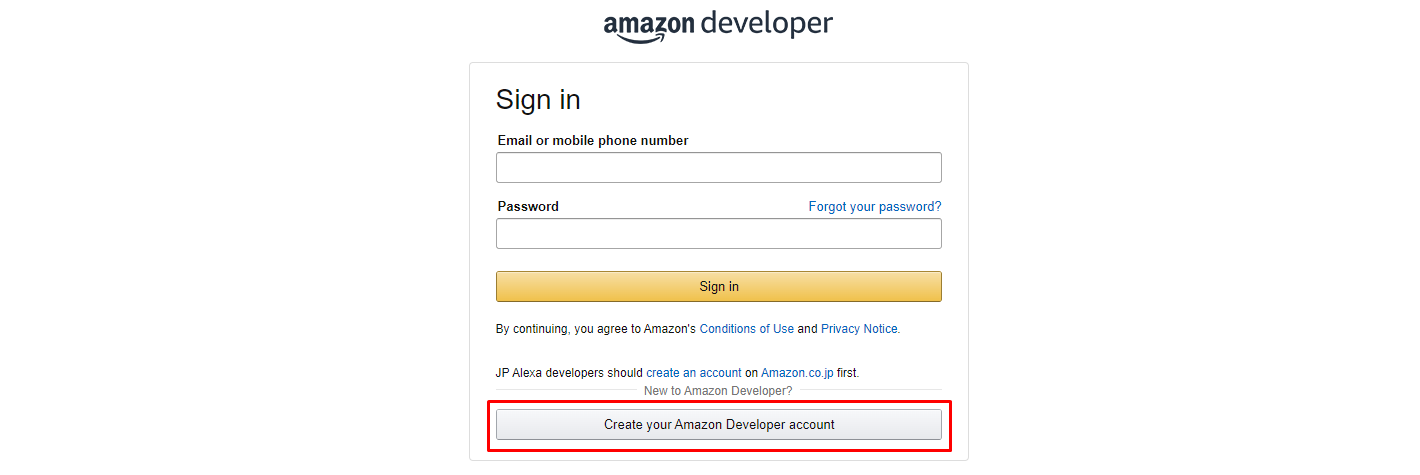Visit the Amazon.co.jp link
This screenshot has width=1420, height=475.
click(x=797, y=373)
